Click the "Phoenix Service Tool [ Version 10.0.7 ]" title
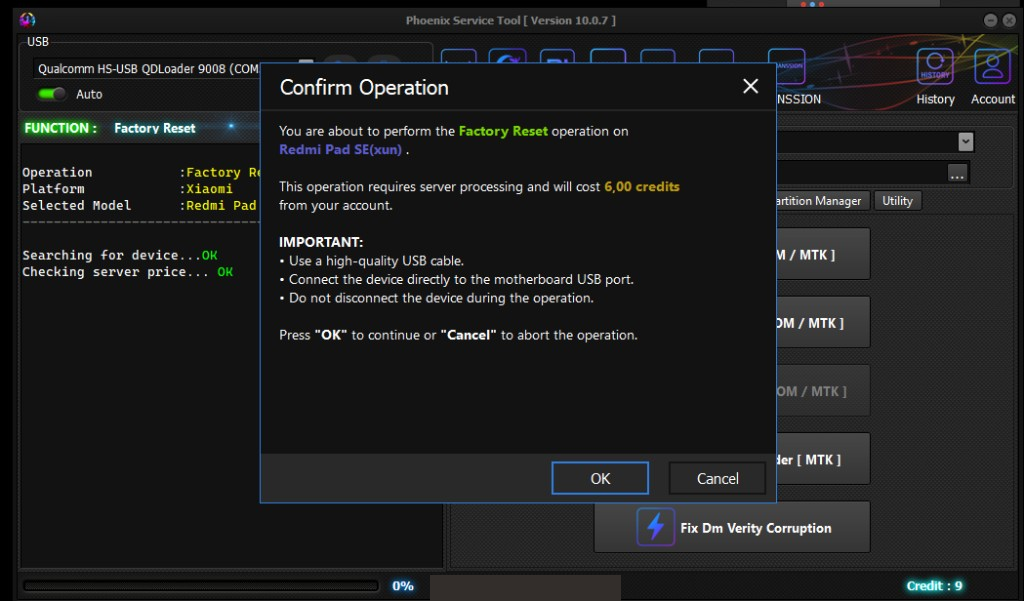Viewport: 1024px width, 601px height. pos(511,20)
